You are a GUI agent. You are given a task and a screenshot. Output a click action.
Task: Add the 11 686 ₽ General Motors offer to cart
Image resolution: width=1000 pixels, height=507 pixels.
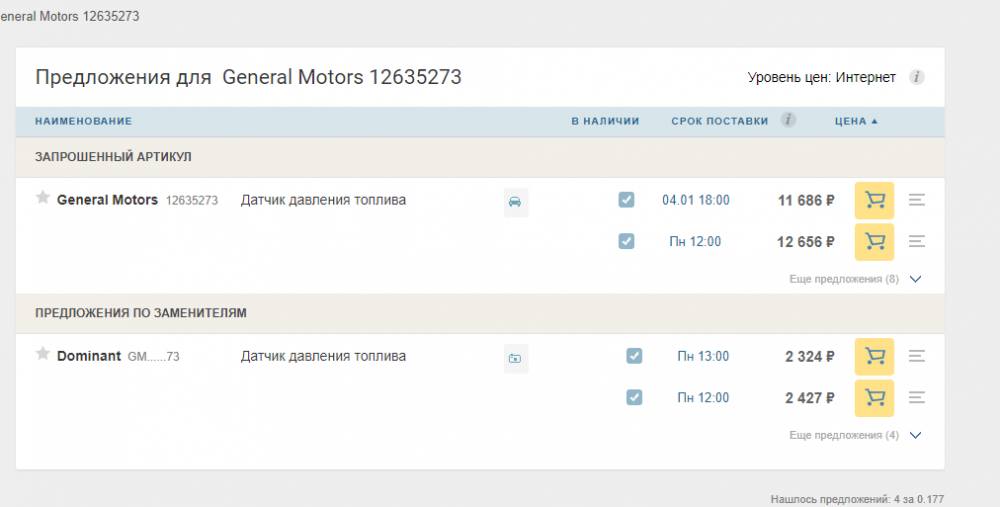point(874,200)
